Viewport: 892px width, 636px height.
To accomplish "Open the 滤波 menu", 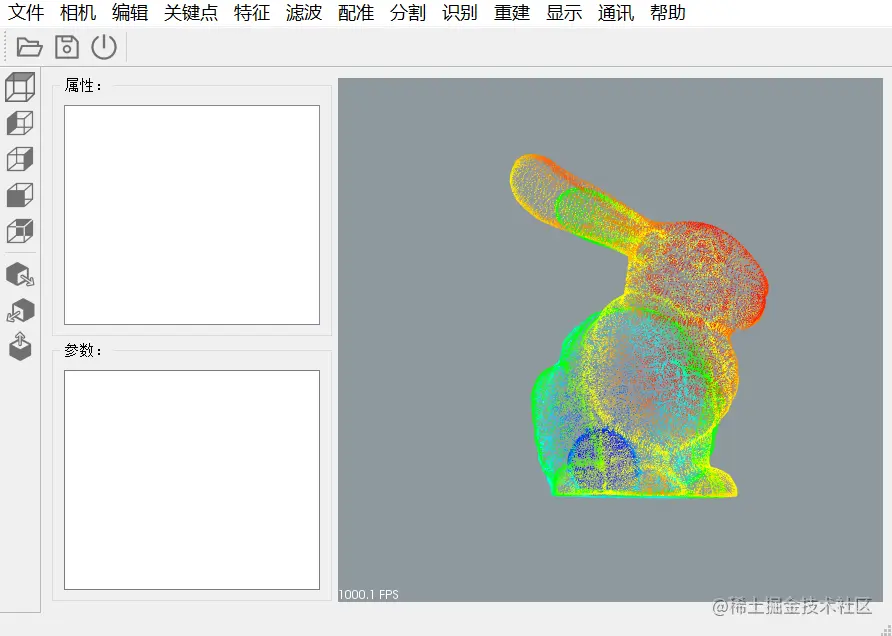I will point(304,13).
